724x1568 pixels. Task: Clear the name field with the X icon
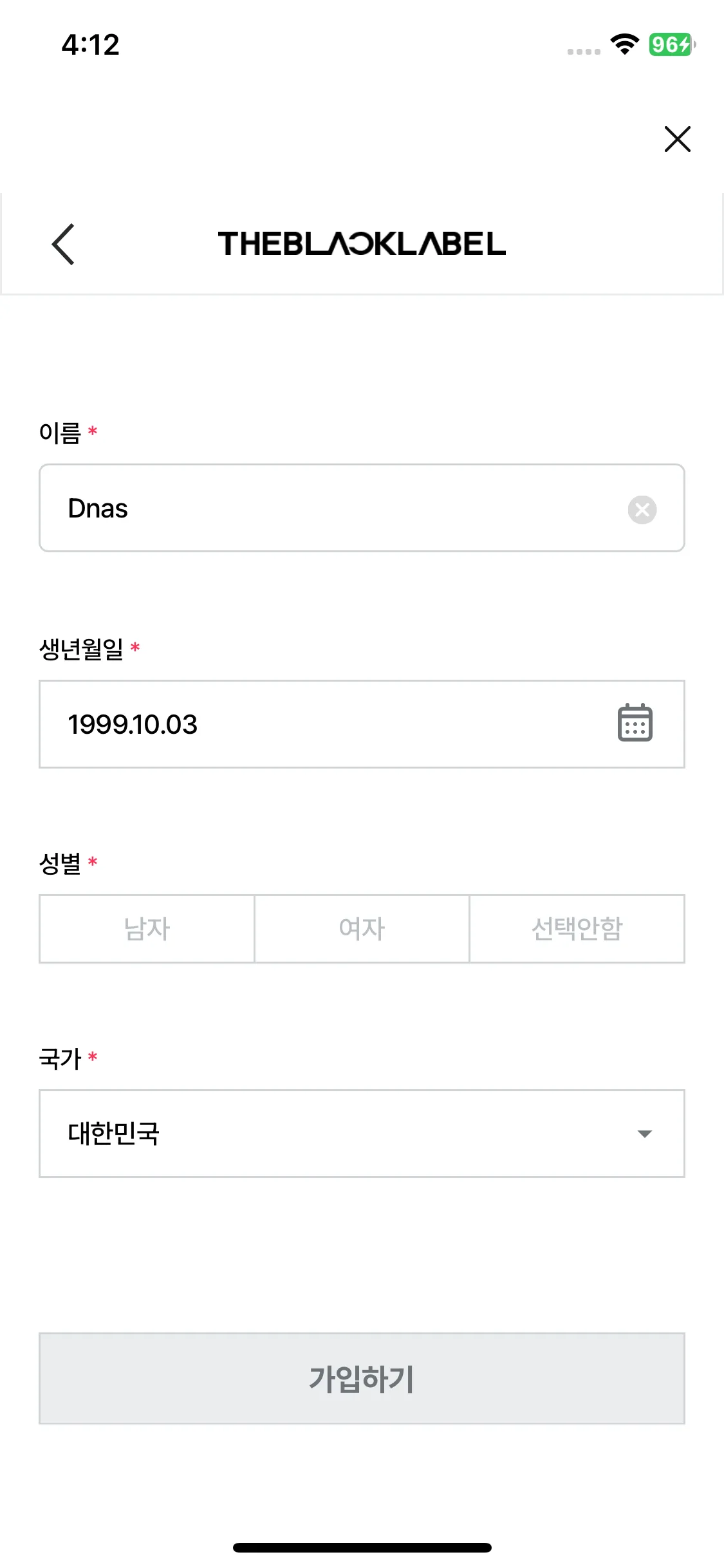coord(642,510)
